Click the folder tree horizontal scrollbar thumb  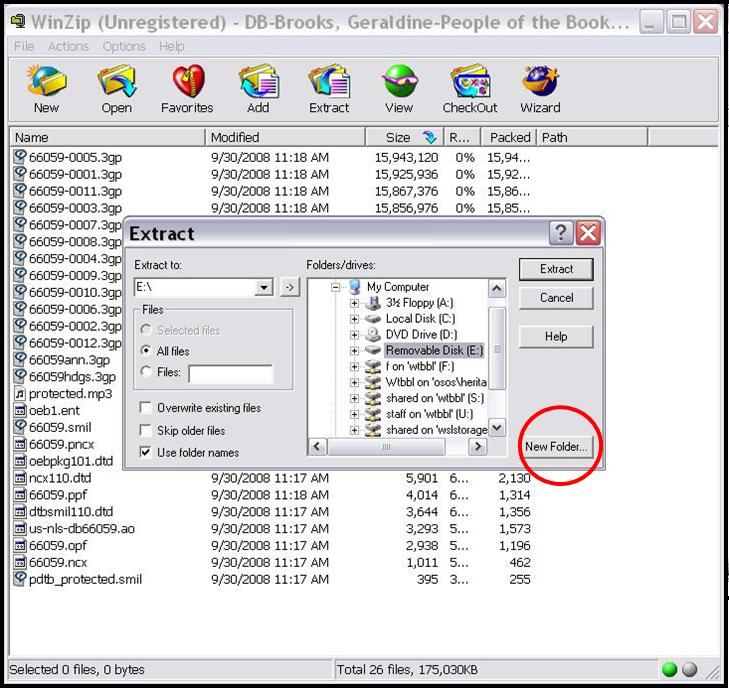(x=386, y=447)
